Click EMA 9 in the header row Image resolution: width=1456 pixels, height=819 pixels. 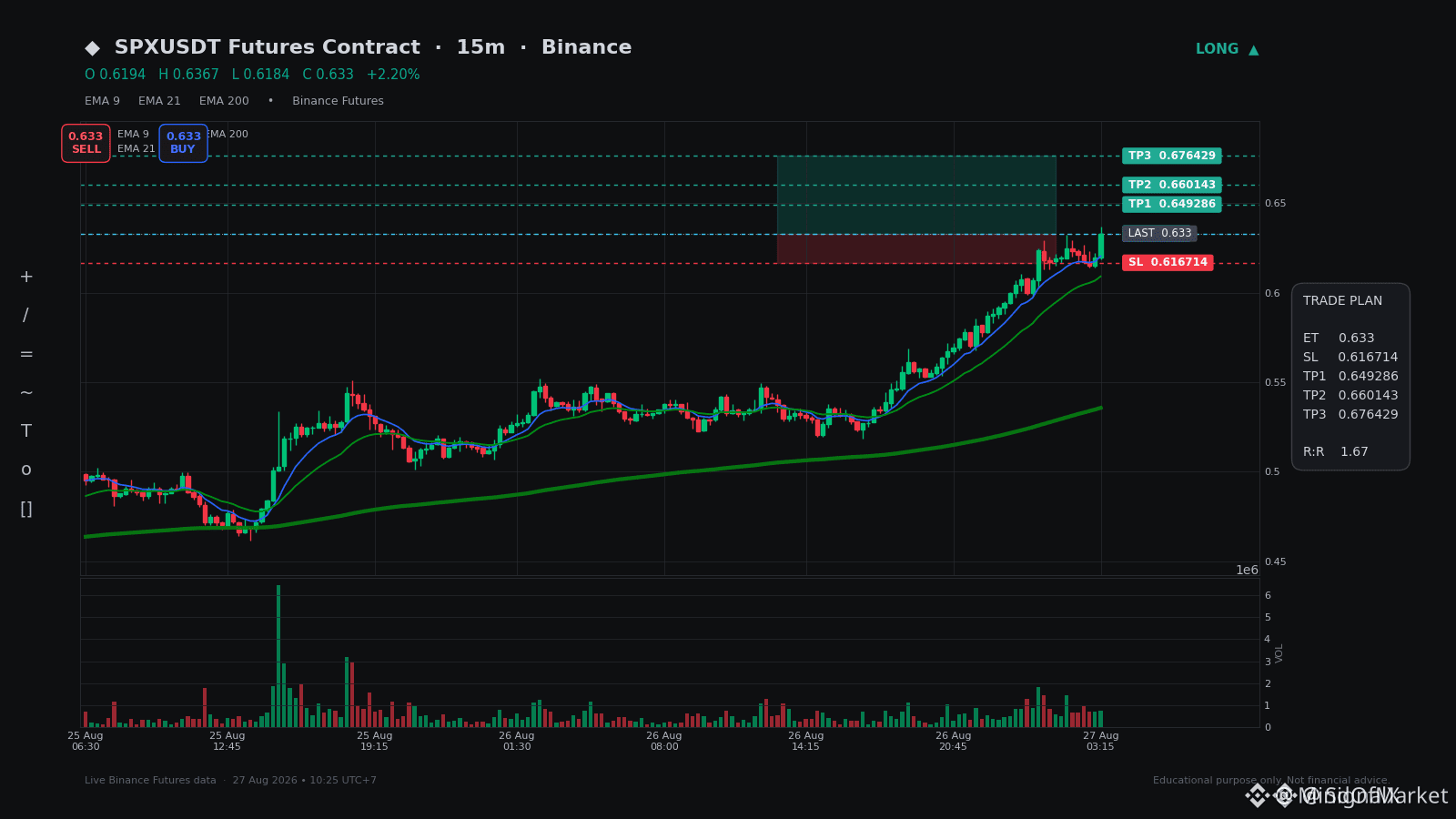tap(102, 101)
